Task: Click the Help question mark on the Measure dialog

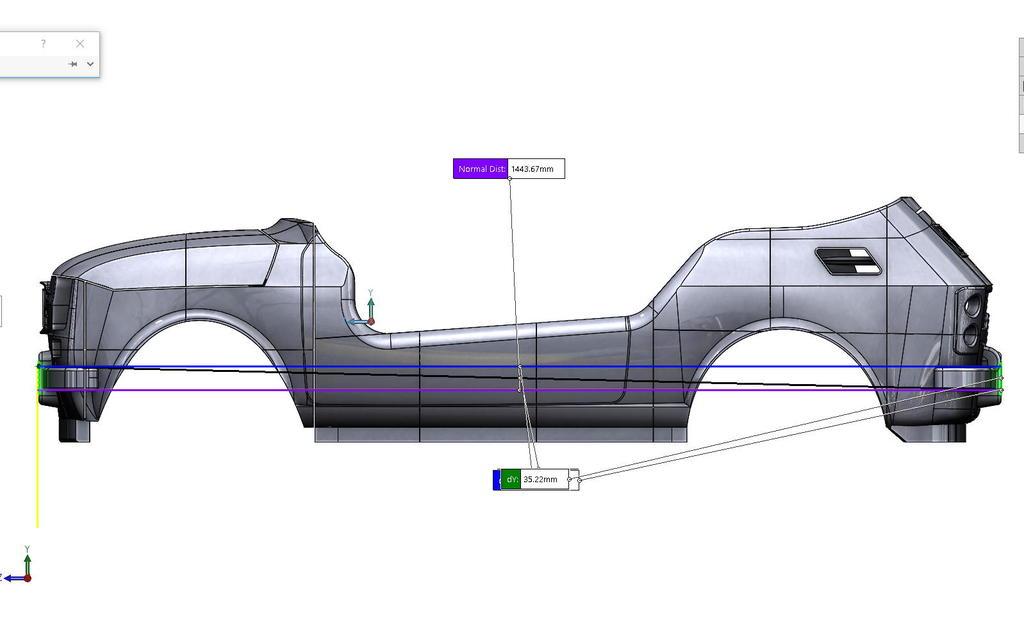Action: pos(43,44)
